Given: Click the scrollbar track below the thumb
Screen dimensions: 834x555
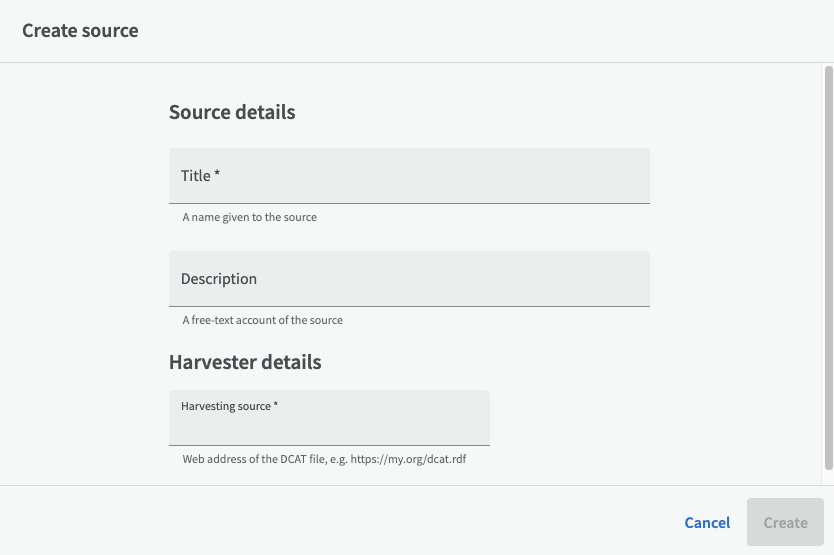Looking at the screenshot, I should [x=828, y=477].
